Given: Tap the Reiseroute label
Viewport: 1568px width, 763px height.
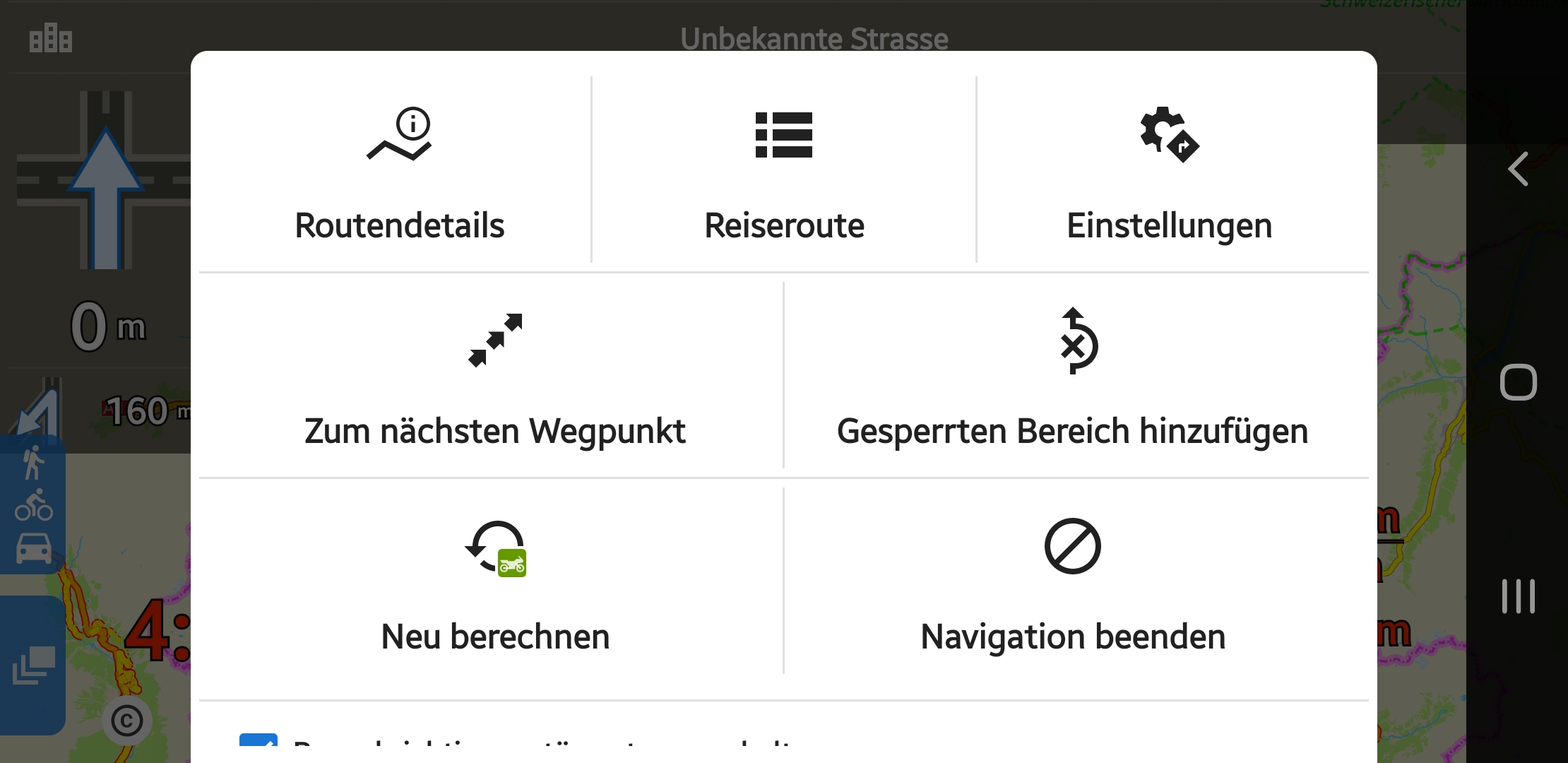Looking at the screenshot, I should pyautogui.click(x=784, y=226).
